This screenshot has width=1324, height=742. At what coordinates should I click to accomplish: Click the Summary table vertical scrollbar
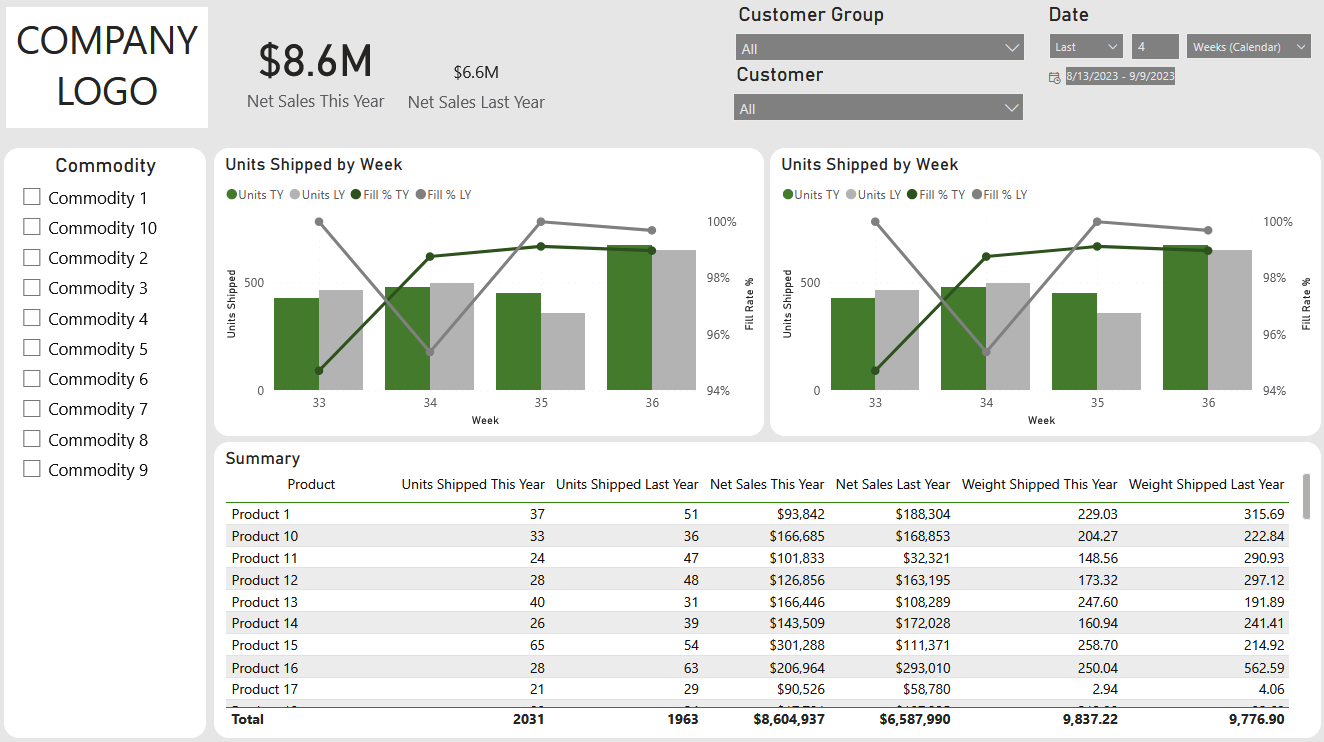click(1305, 497)
